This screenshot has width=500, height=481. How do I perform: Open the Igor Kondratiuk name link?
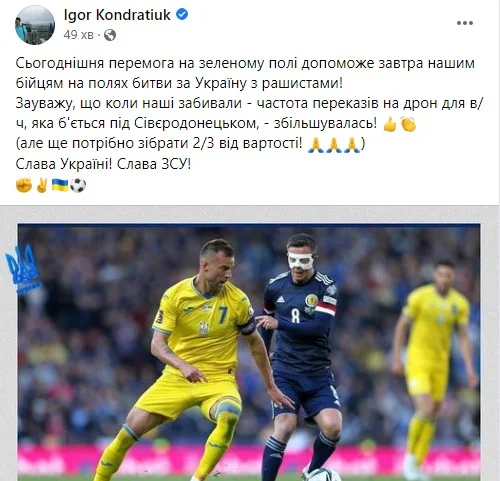pos(117,15)
